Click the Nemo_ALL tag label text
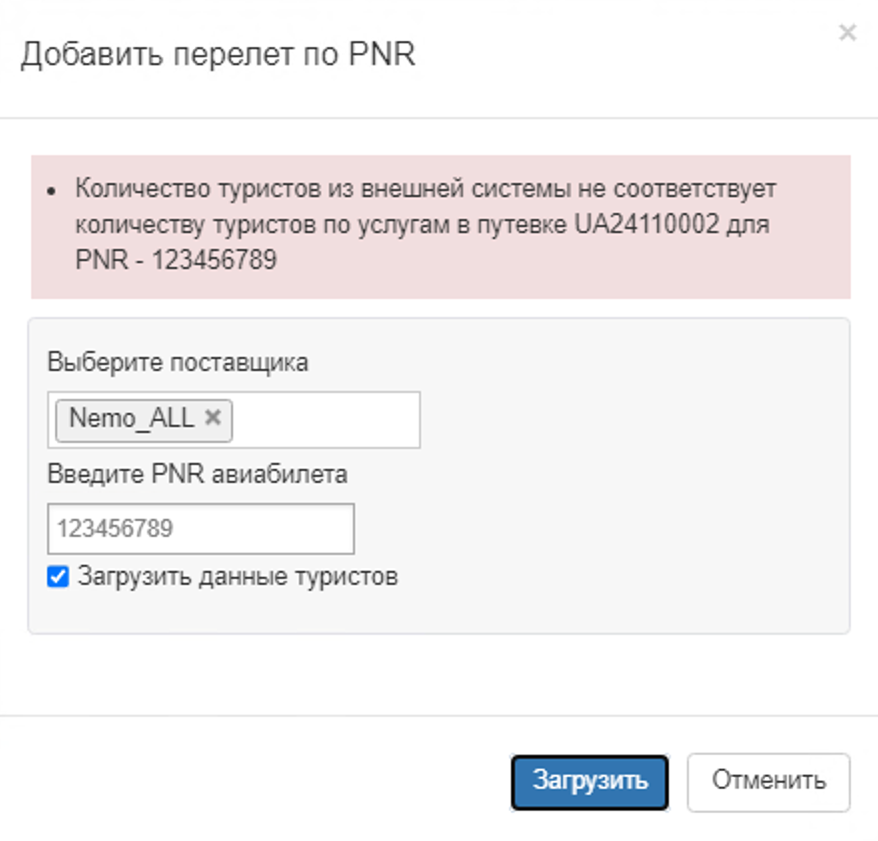878x841 pixels. click(x=131, y=419)
